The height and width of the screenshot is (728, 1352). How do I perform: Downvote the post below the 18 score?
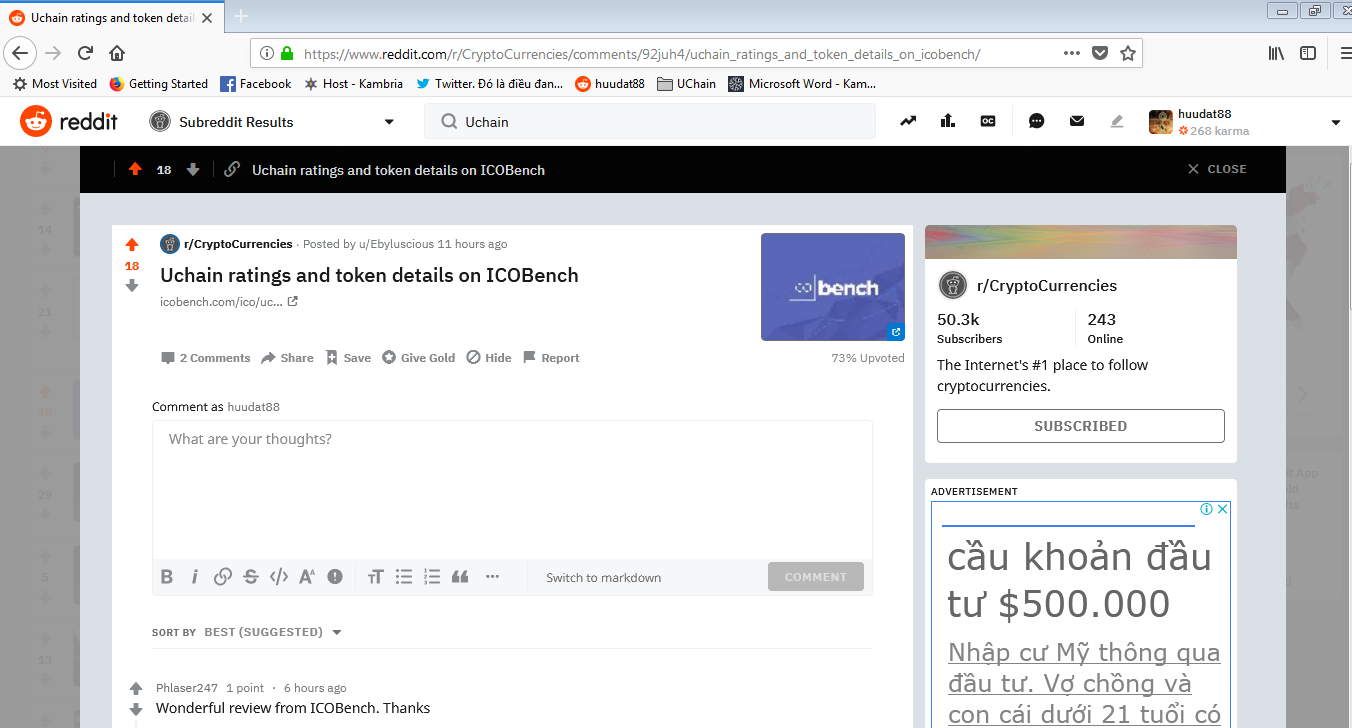[x=132, y=286]
